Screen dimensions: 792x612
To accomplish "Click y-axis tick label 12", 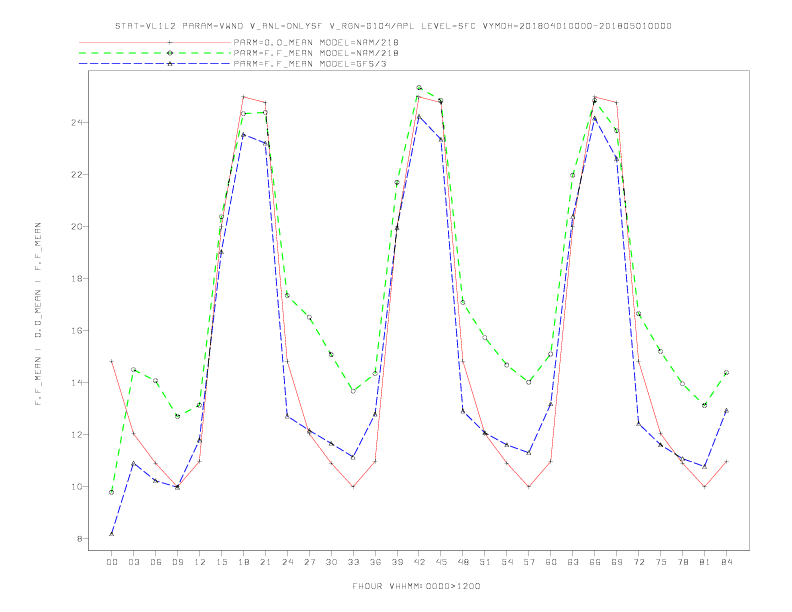I will click(x=77, y=435).
